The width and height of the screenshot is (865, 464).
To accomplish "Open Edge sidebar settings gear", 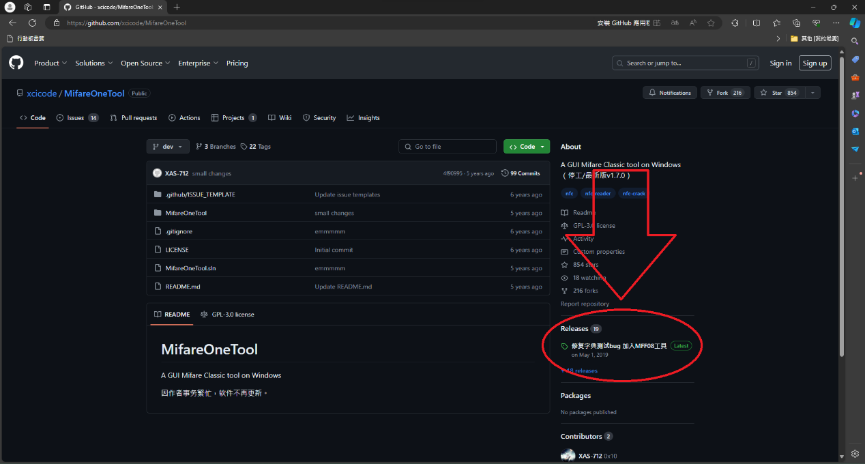I will tap(855, 454).
